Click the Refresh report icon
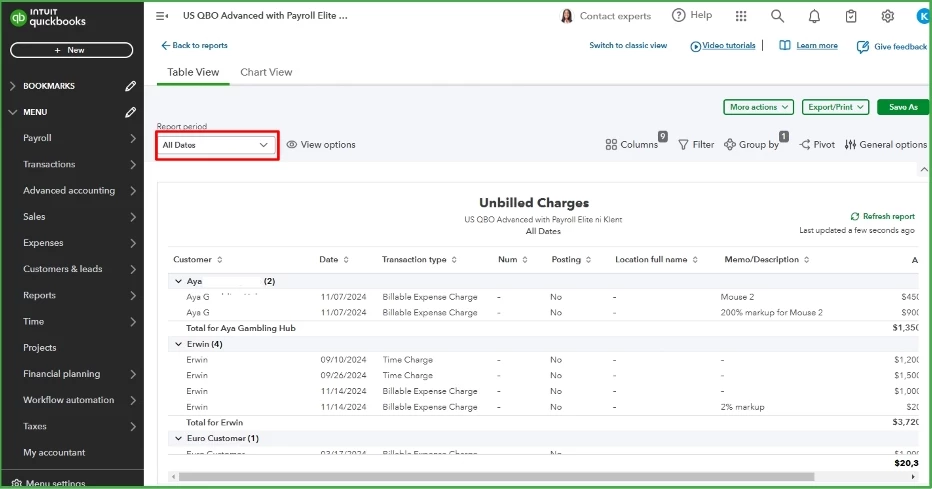The image size is (932, 489). coord(854,216)
